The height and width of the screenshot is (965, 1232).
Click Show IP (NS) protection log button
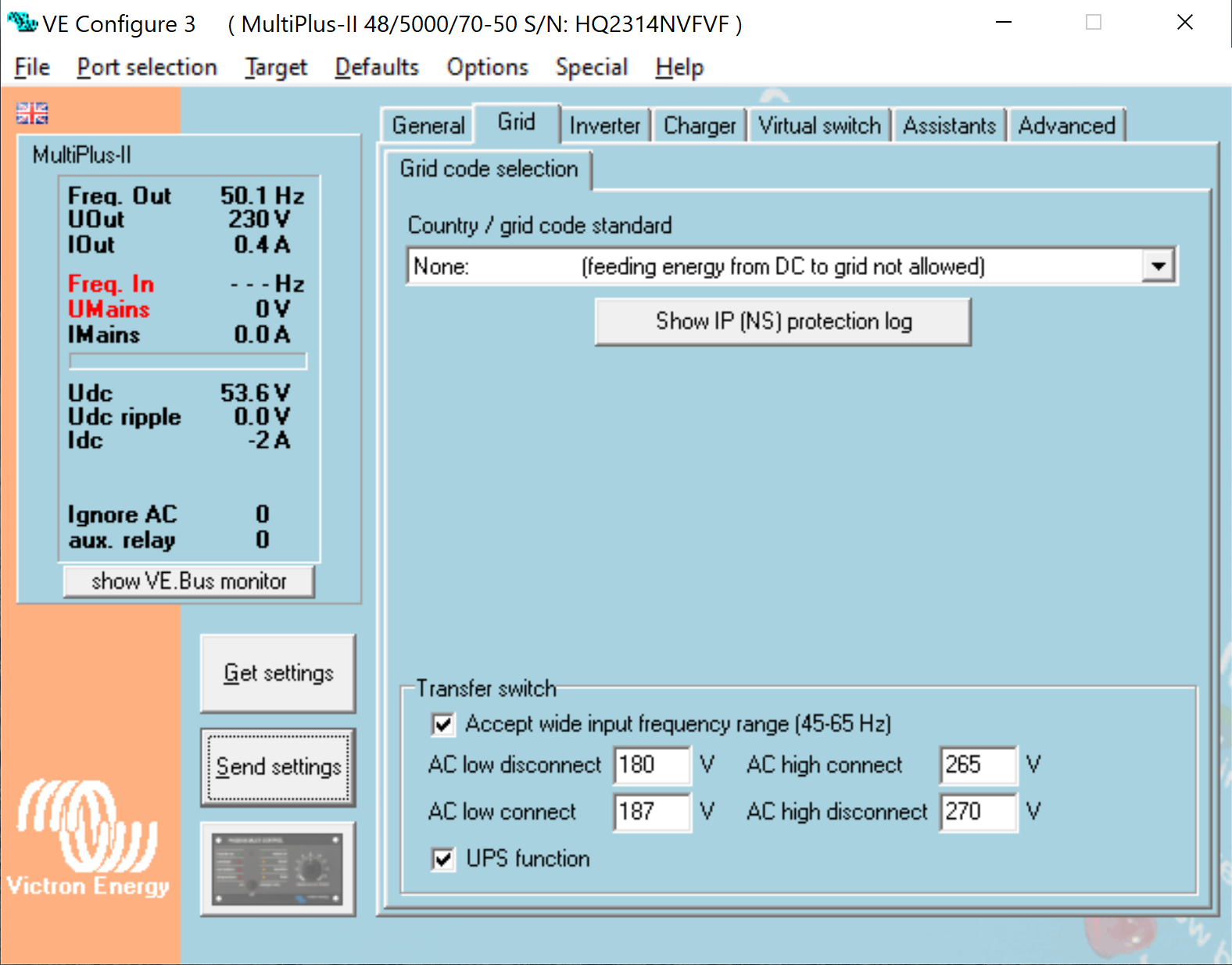click(x=783, y=322)
